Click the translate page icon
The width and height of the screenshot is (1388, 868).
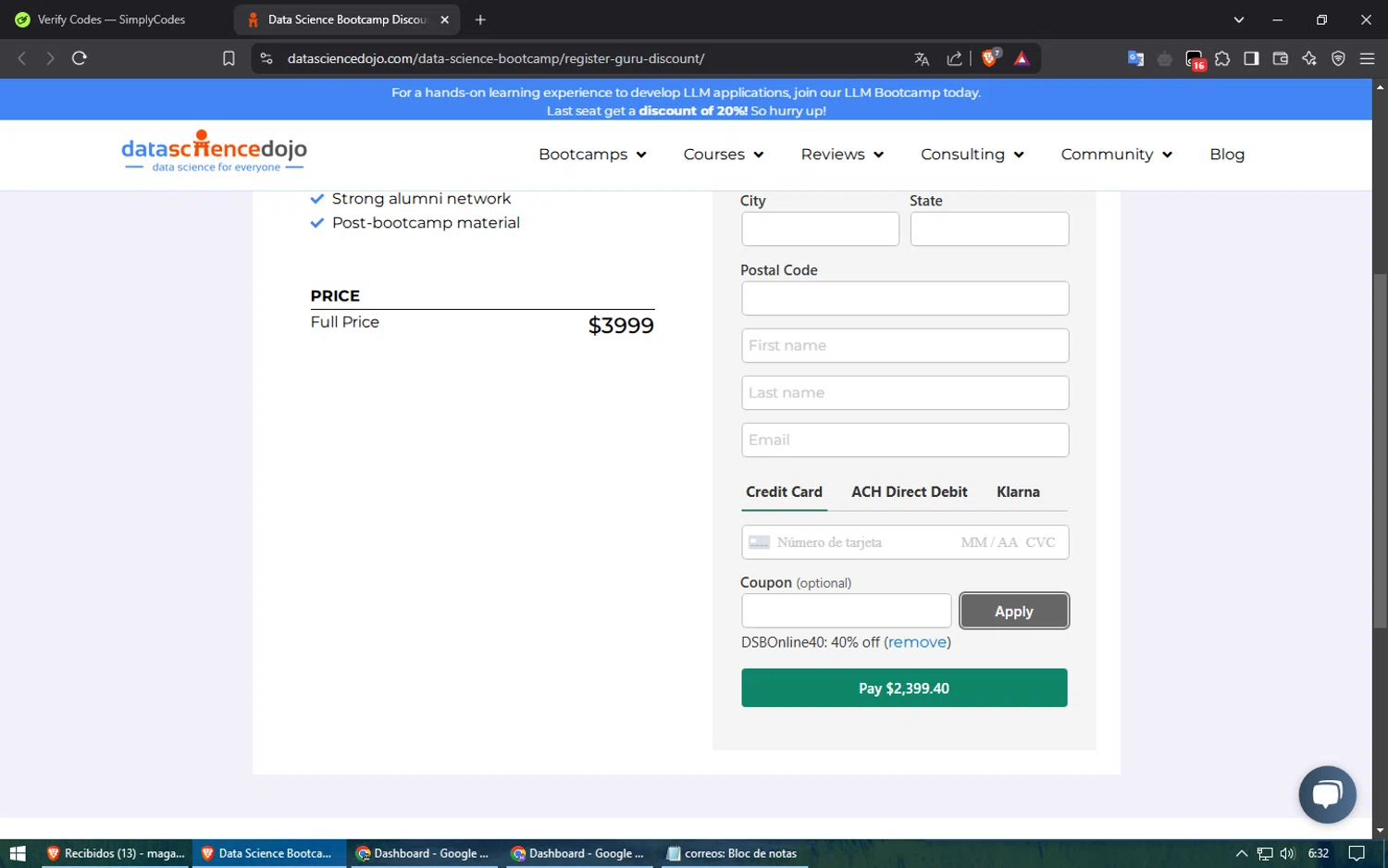click(x=922, y=58)
